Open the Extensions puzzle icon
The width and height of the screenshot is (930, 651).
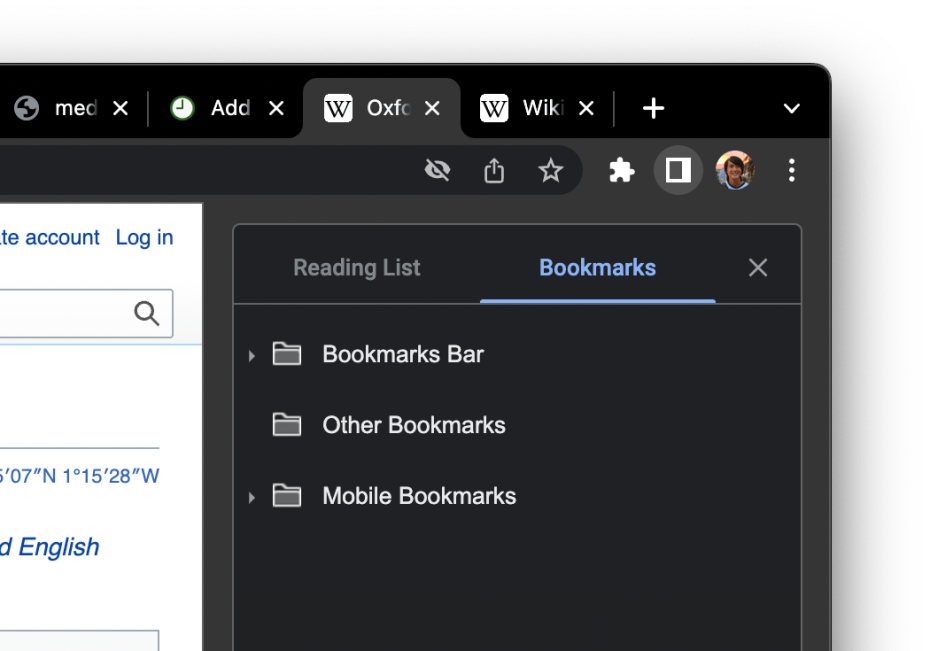[x=621, y=171]
